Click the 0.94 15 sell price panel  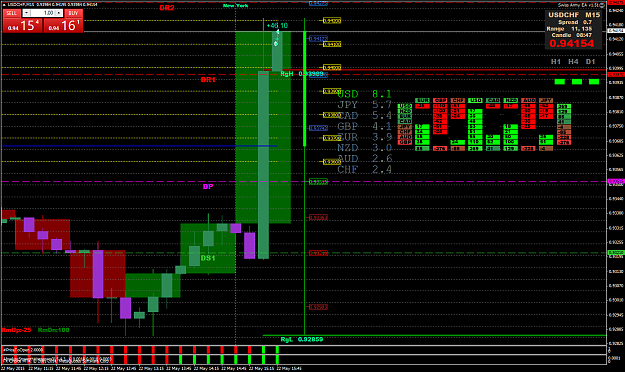tap(23, 26)
